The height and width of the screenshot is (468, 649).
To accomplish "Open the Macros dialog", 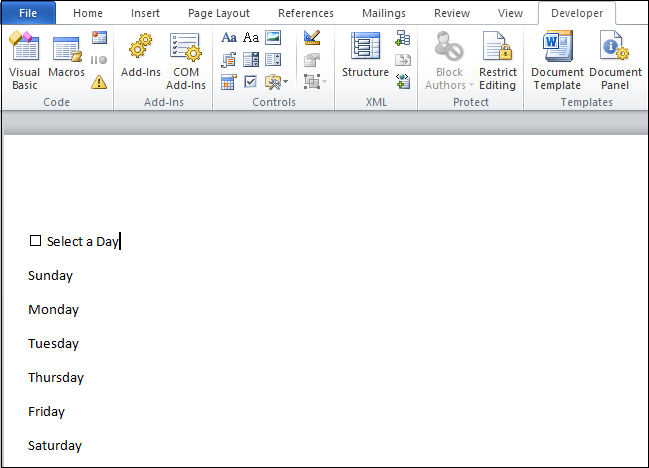I will (x=66, y=58).
